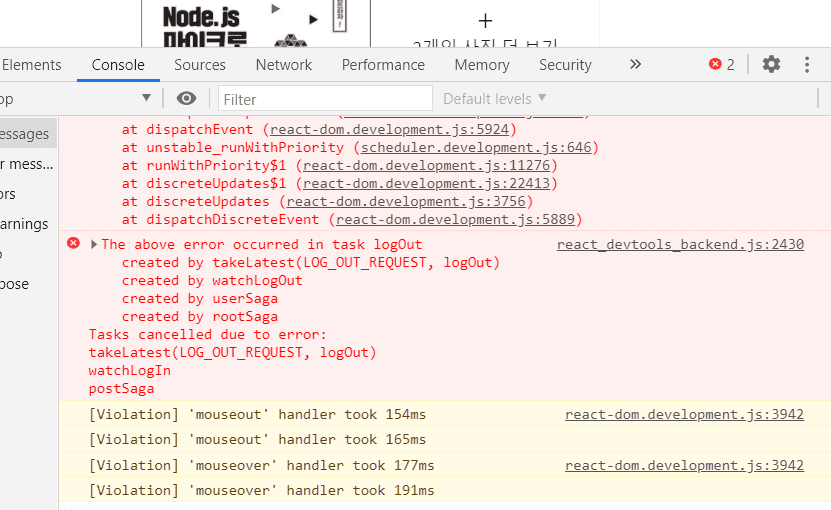831x510 pixels.
Task: Open the DevTools three-dot menu
Action: coord(807,64)
